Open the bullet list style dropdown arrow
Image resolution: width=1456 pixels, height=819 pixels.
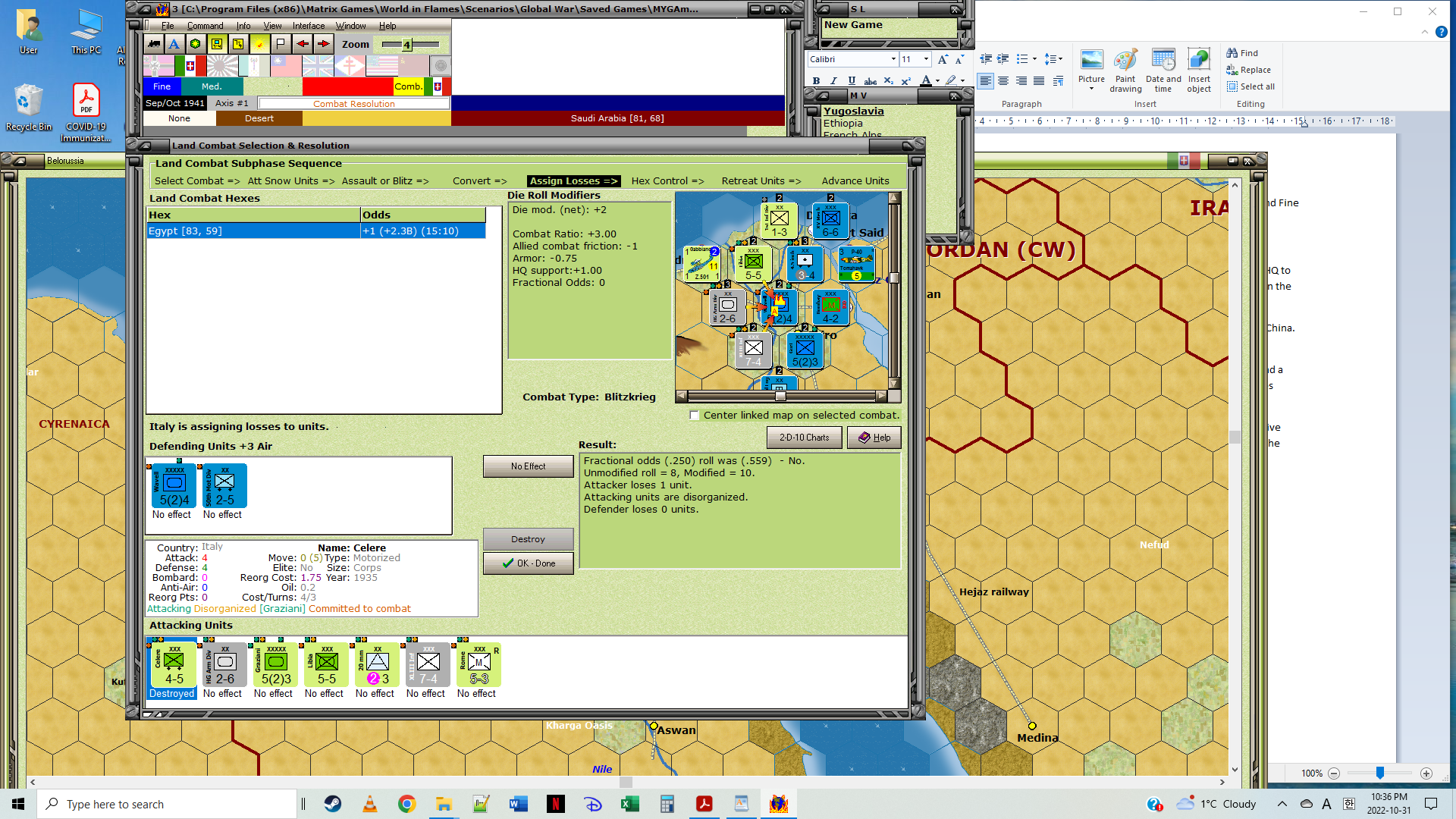pos(1034,58)
